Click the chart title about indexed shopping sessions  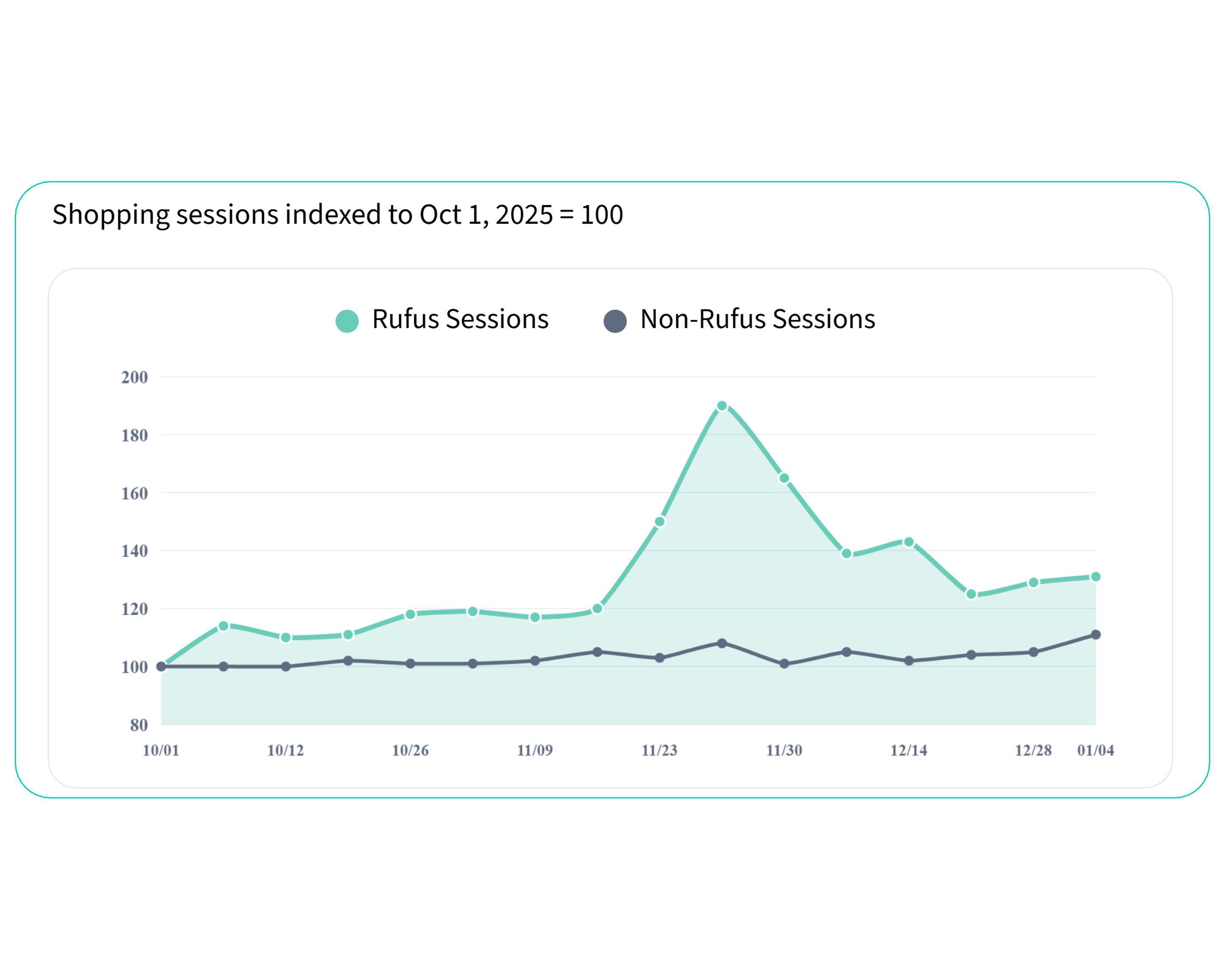338,215
